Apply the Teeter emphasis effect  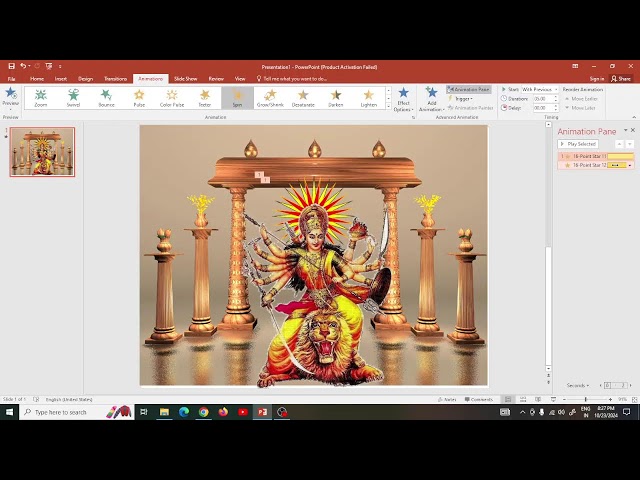tap(204, 98)
